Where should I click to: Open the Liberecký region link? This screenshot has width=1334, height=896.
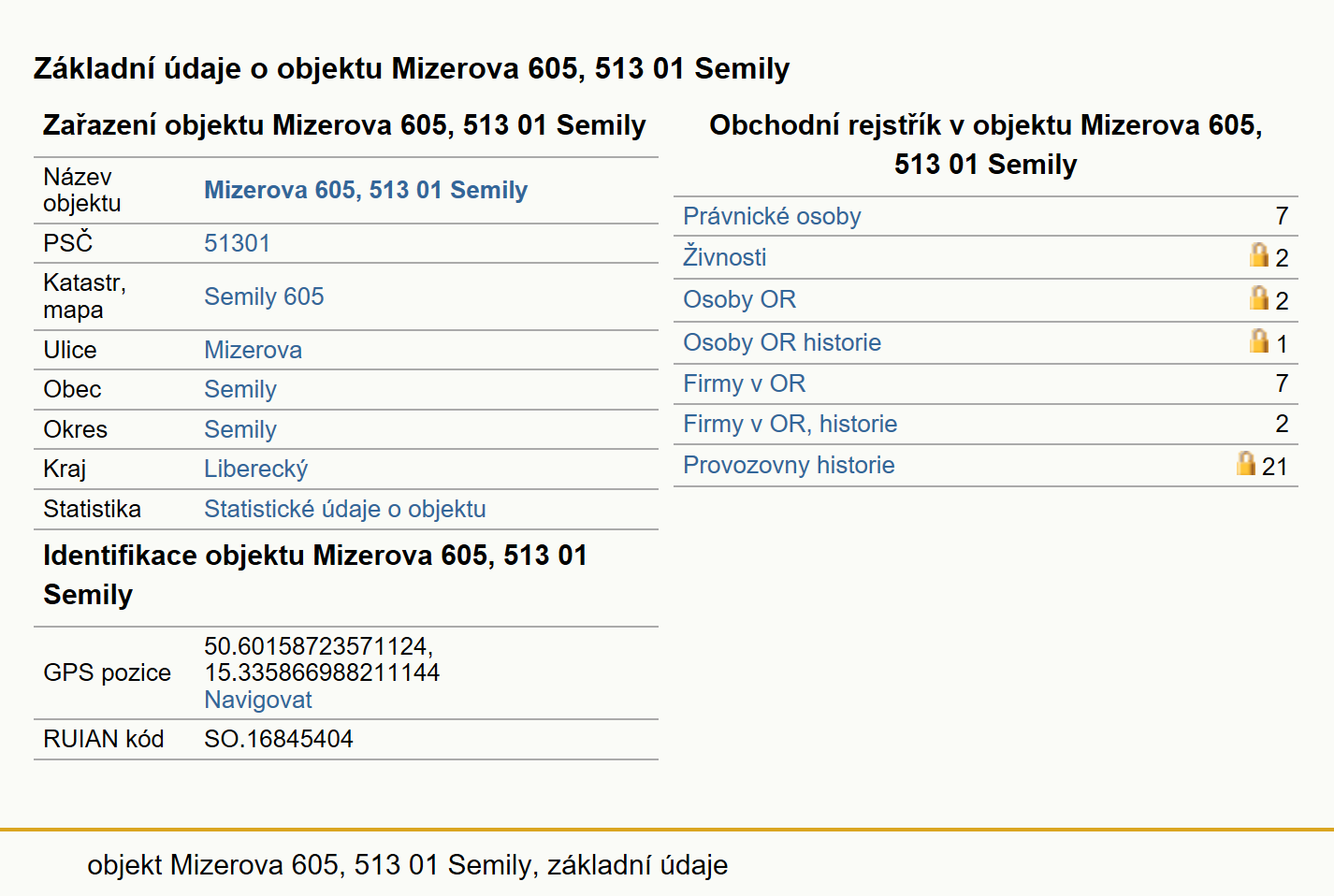click(x=256, y=469)
